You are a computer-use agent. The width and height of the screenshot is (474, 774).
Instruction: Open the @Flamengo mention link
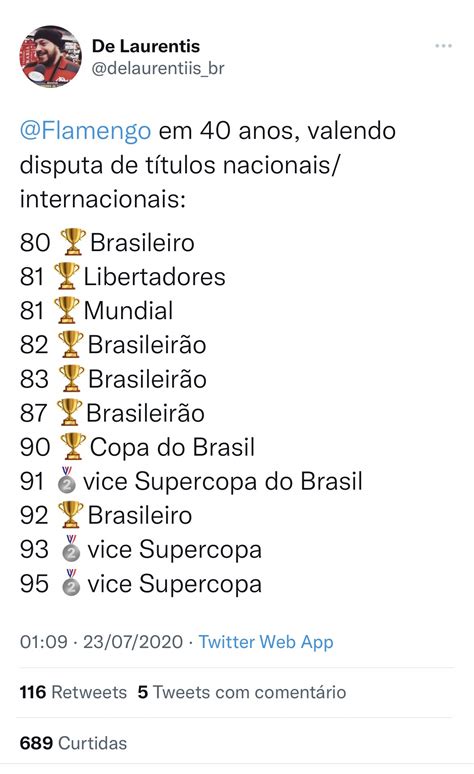(x=85, y=131)
